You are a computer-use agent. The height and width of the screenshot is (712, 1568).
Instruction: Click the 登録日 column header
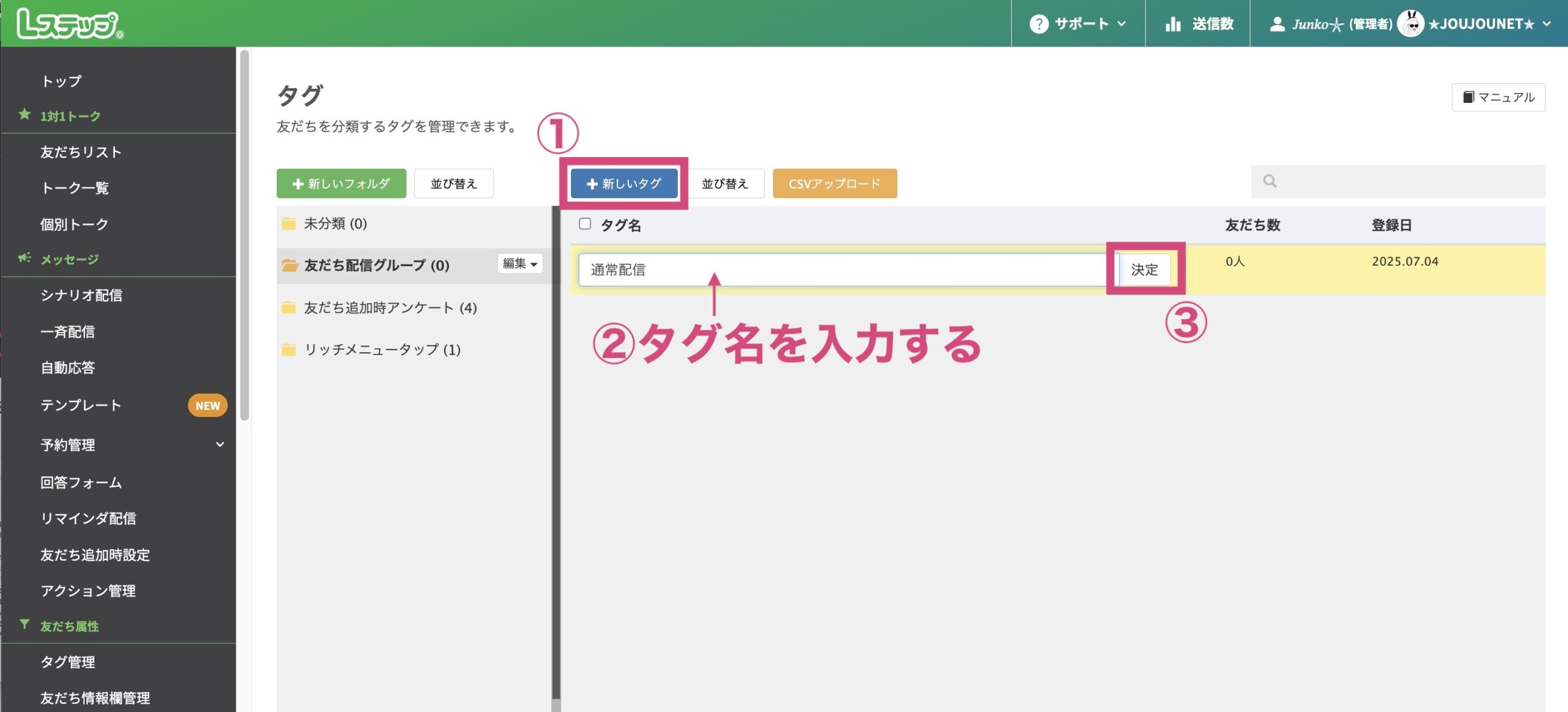click(x=1392, y=225)
